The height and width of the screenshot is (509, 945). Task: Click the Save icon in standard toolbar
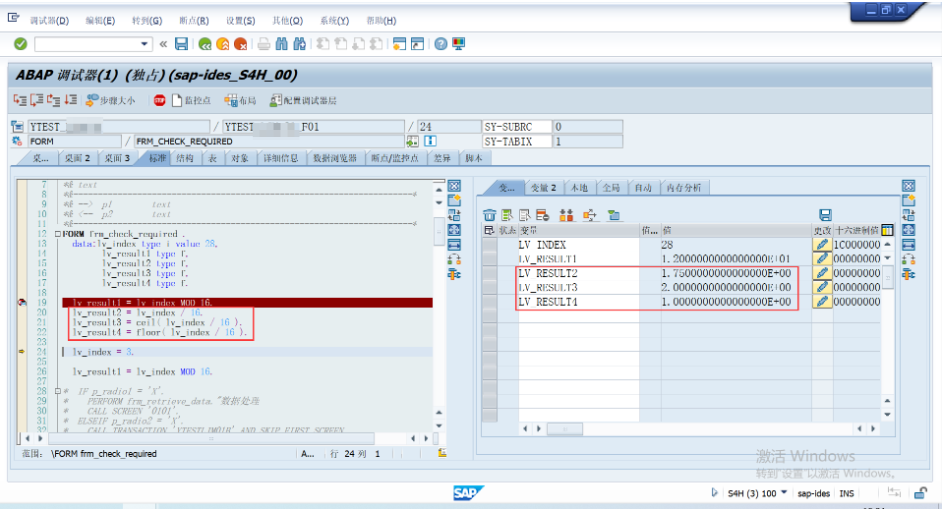181,44
